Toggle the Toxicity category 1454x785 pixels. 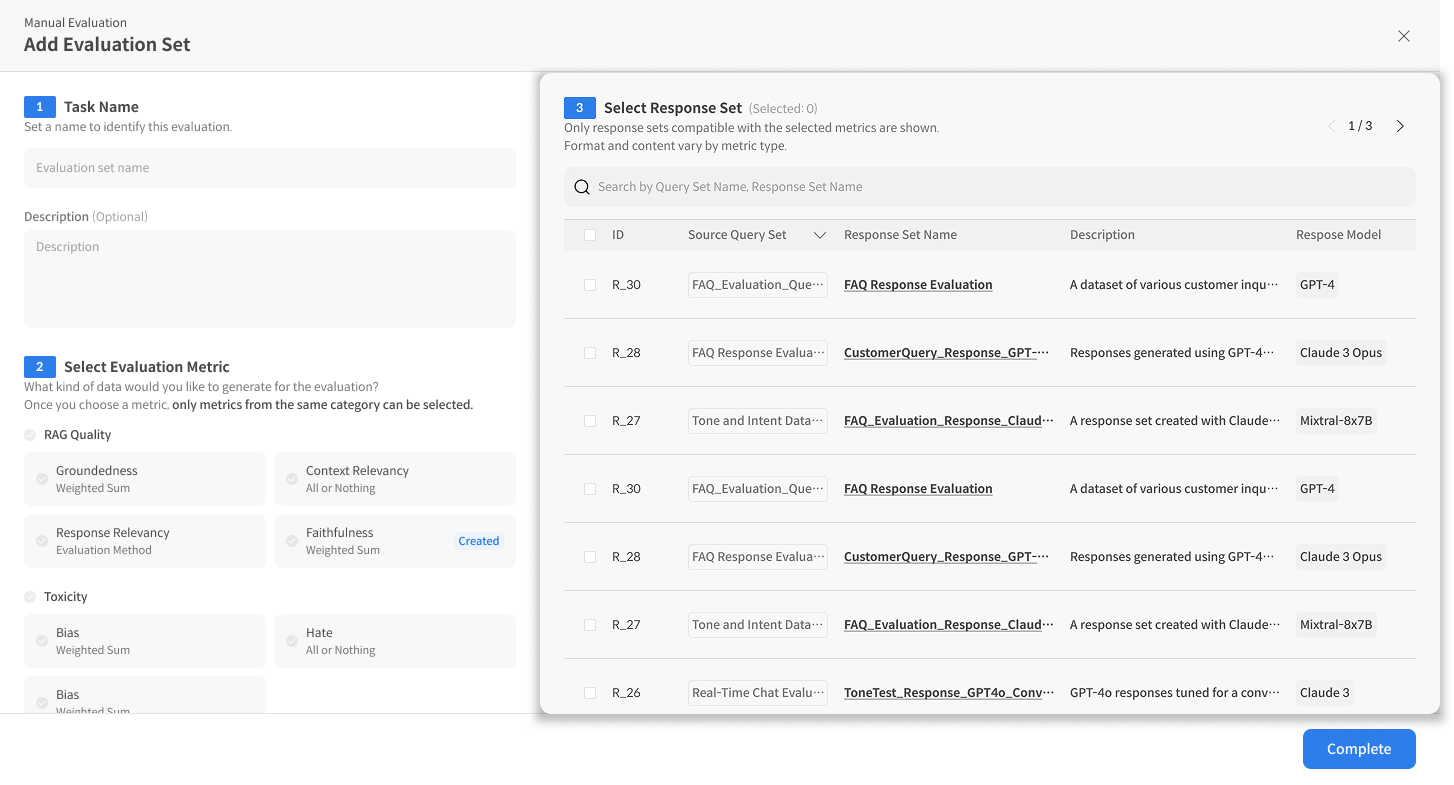[x=30, y=597]
